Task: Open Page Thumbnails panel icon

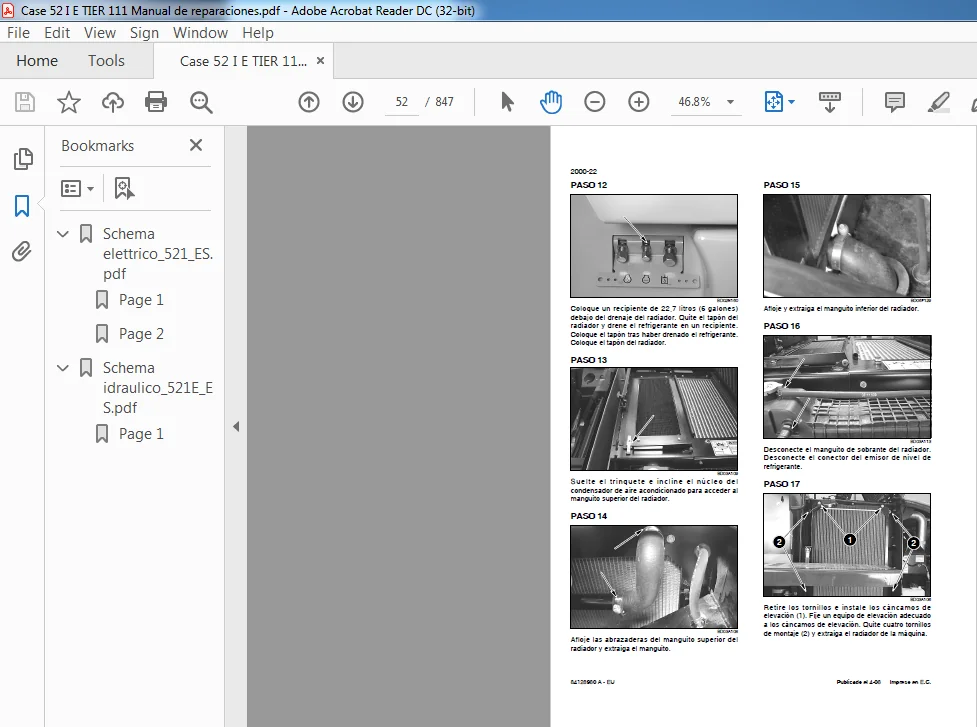Action: pyautogui.click(x=22, y=159)
